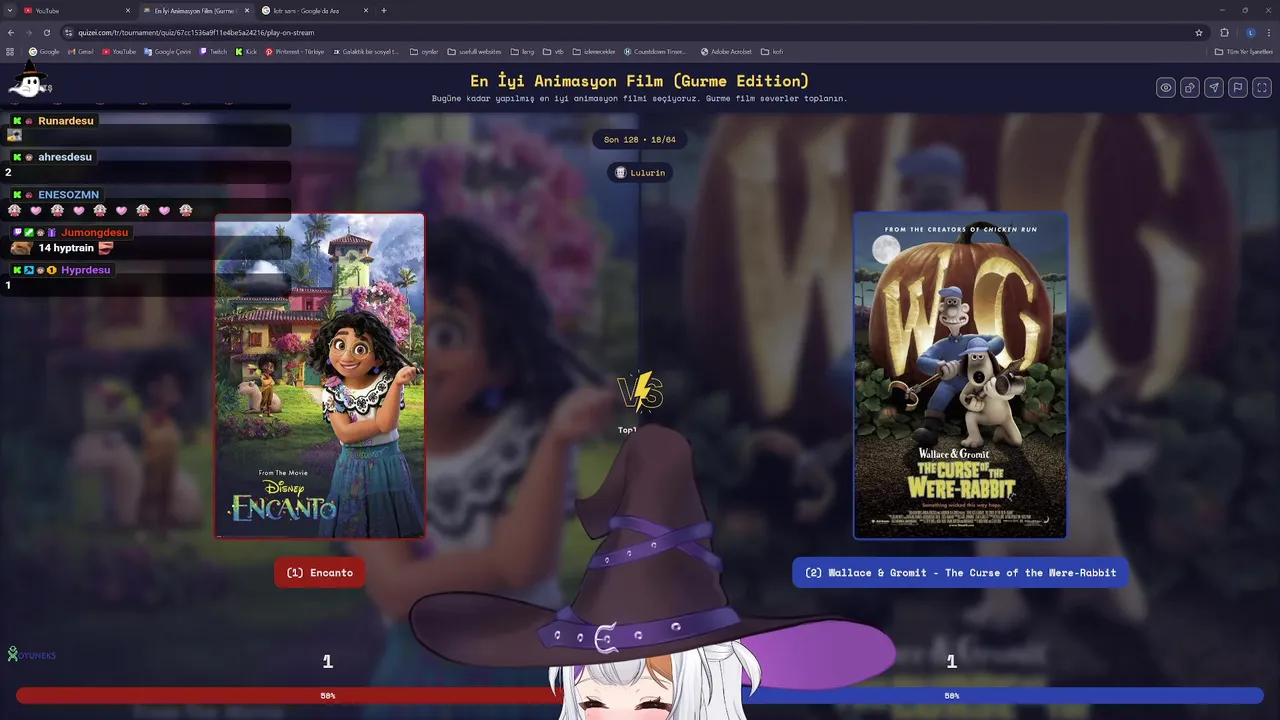Screen dimensions: 1280x720
Task: Open the Twitch bookmark
Action: tap(214, 52)
